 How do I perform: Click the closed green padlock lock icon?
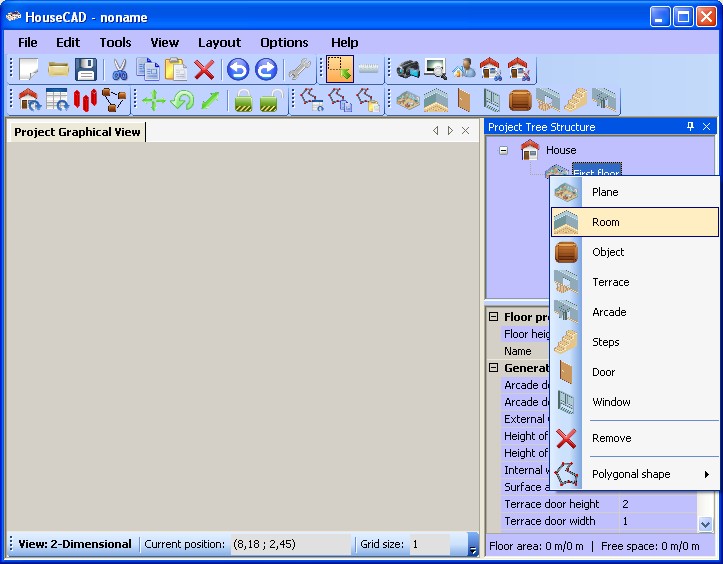(243, 100)
